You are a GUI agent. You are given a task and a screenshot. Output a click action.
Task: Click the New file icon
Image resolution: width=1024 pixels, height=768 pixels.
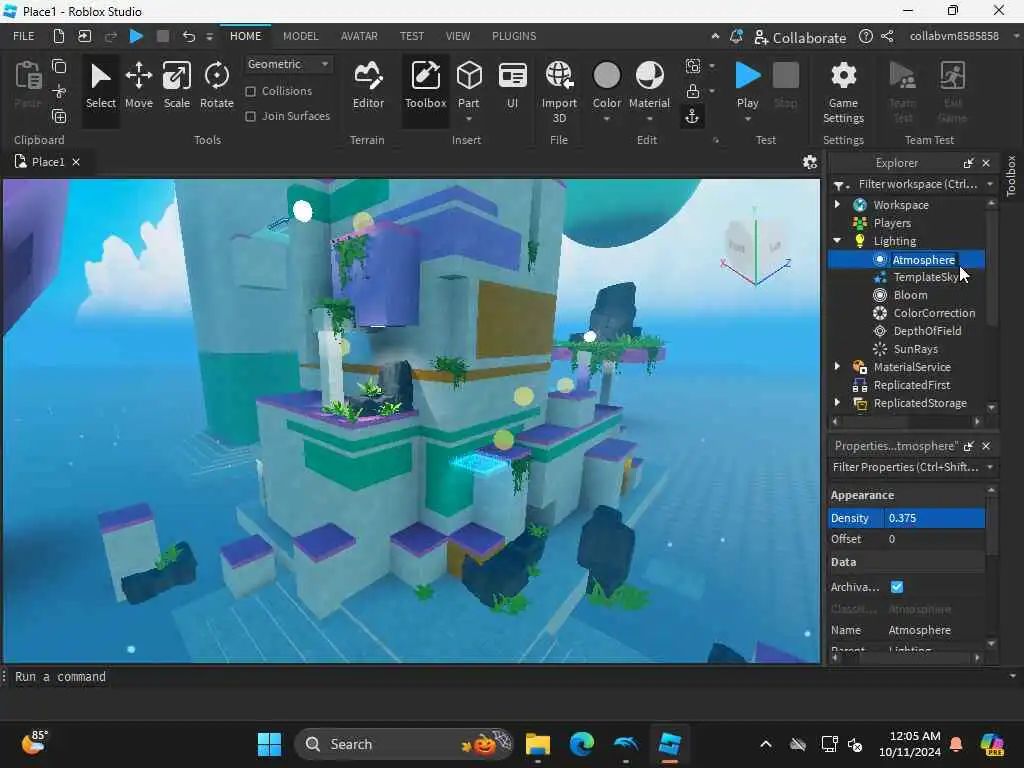pyautogui.click(x=59, y=37)
